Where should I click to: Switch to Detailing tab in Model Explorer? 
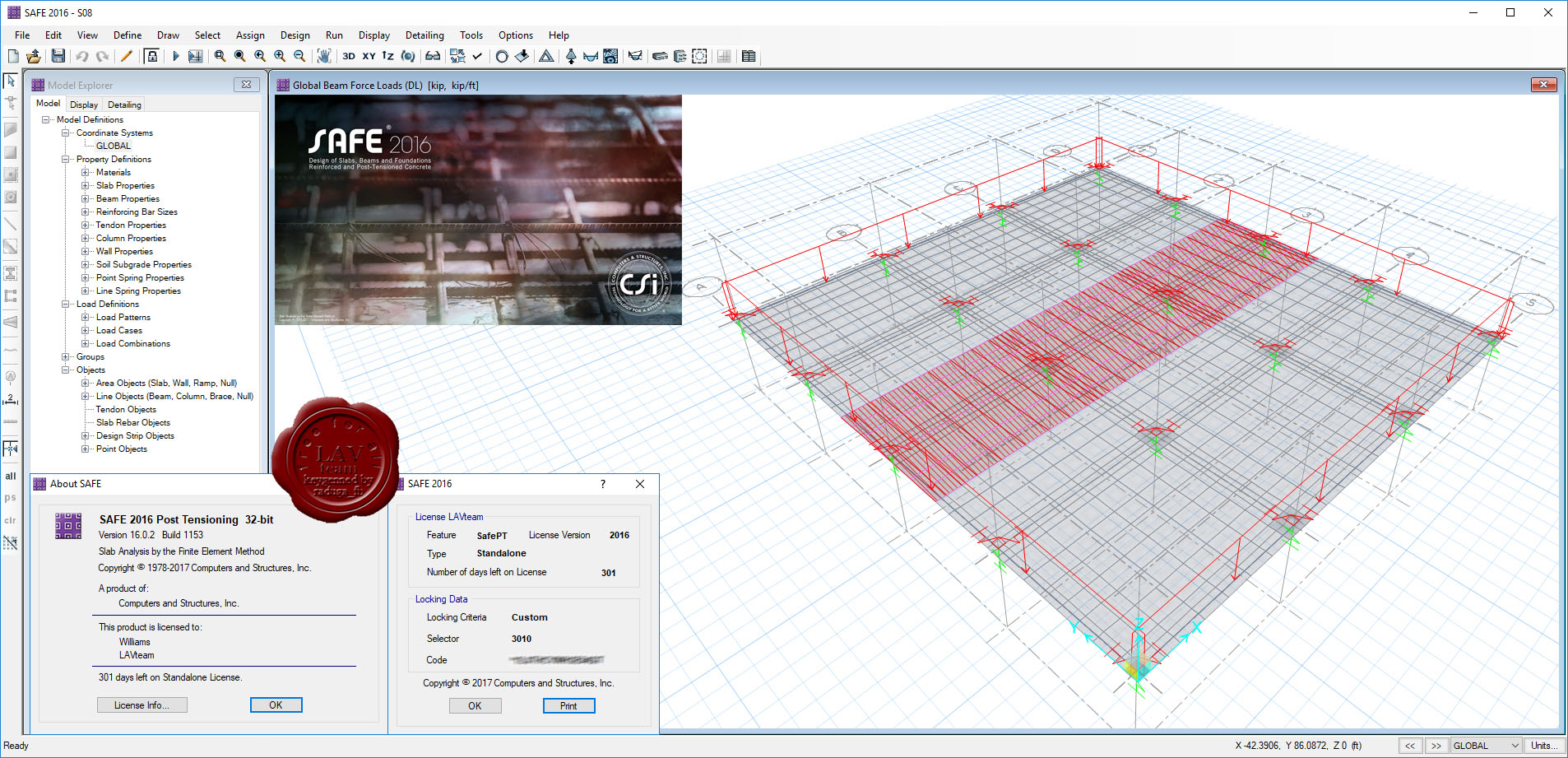[124, 105]
